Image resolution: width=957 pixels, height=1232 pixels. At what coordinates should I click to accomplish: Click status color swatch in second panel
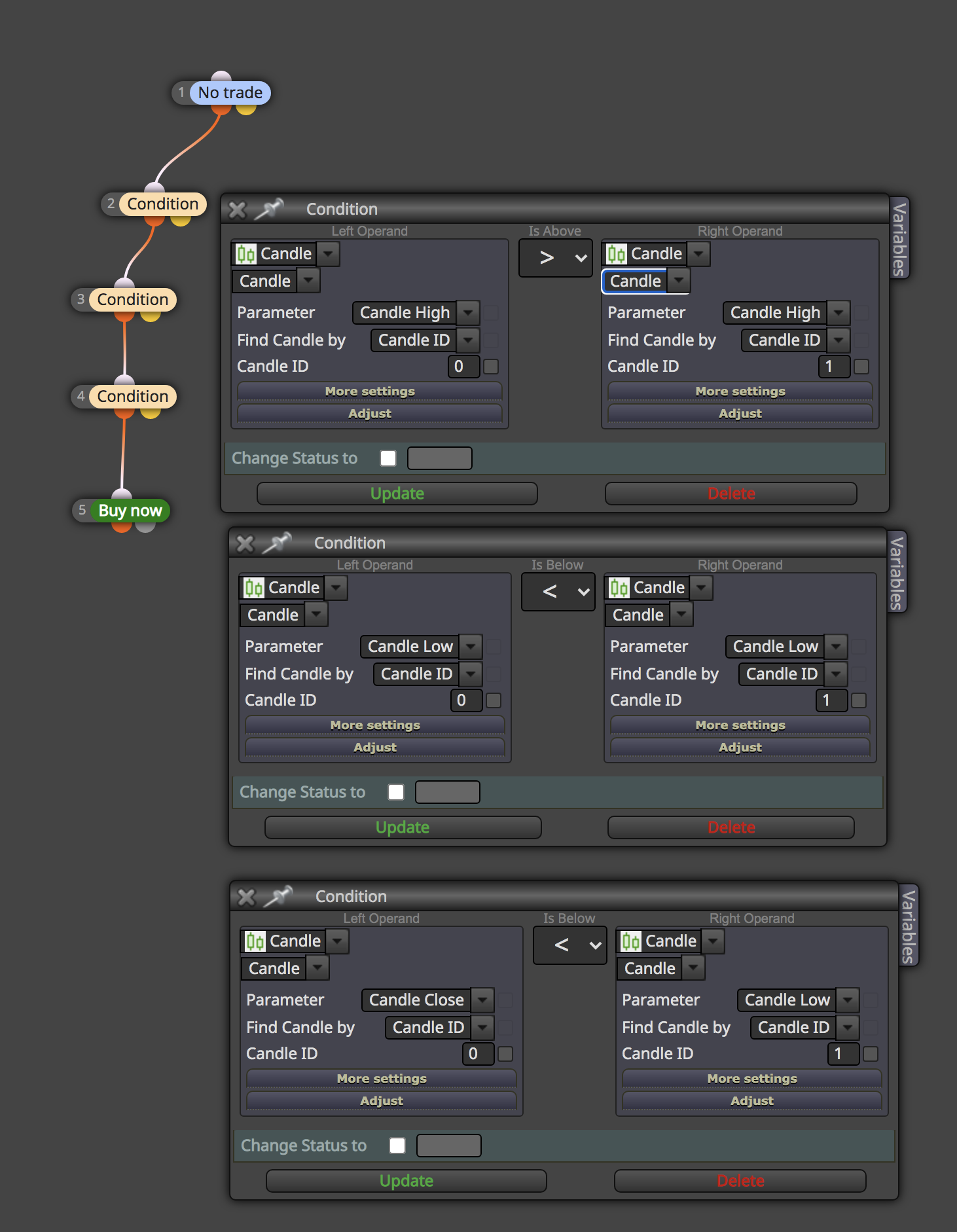pyautogui.click(x=448, y=792)
